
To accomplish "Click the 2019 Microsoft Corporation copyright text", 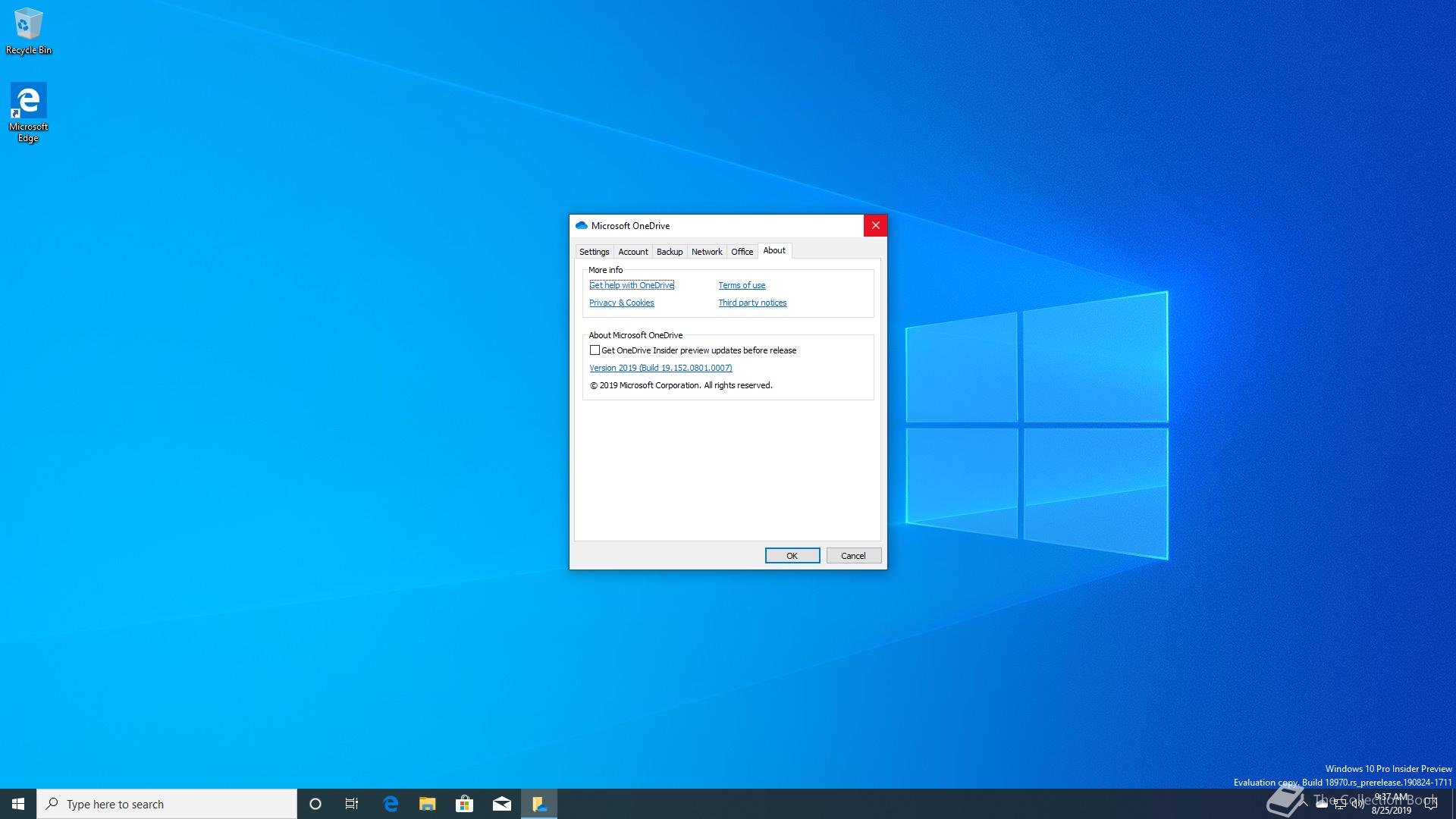I will click(x=681, y=385).
